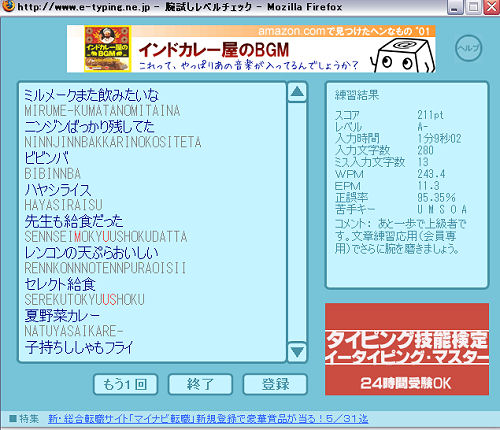Select the phrase ハヤシライス
Screen dimensions: 500x430
click(58, 190)
